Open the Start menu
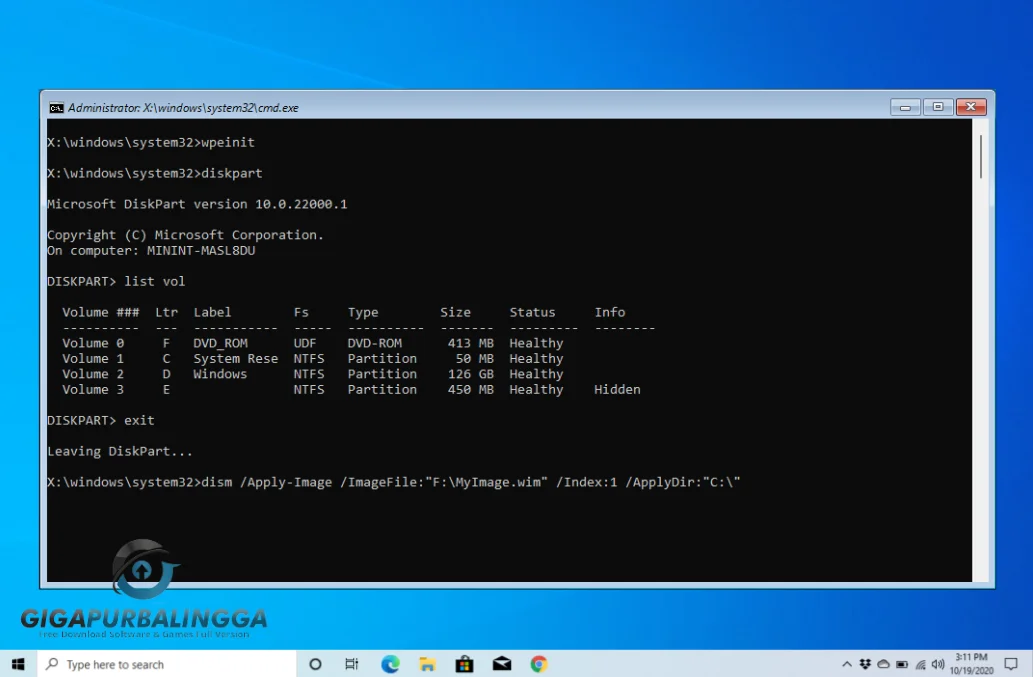This screenshot has height=677, width=1033. (x=17, y=663)
